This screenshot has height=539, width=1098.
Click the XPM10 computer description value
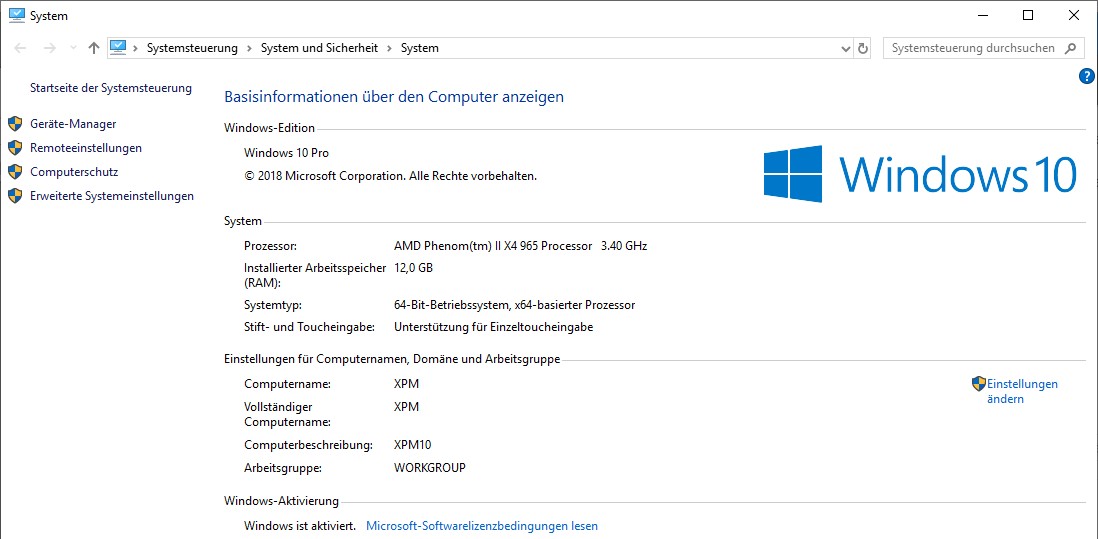(412, 445)
